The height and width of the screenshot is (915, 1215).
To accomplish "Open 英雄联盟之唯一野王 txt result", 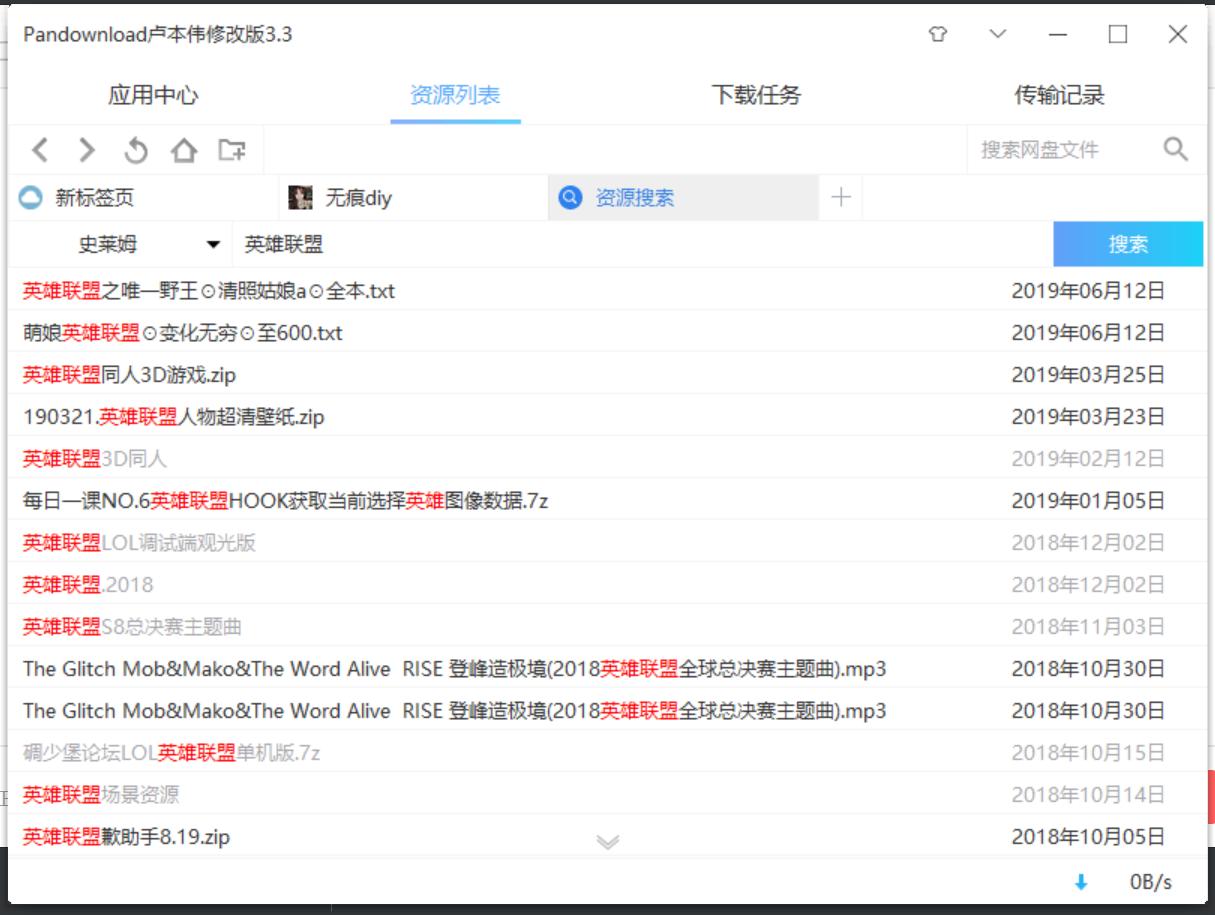I will pyautogui.click(x=606, y=291).
